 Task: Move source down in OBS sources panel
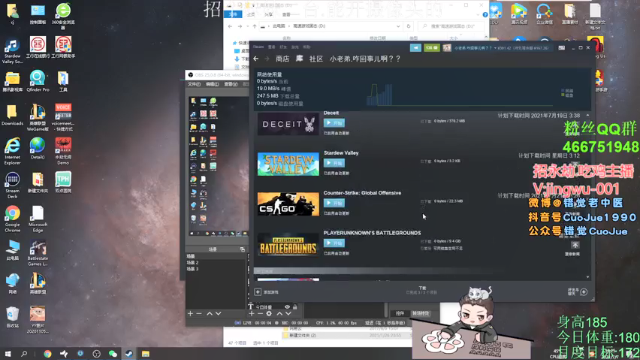[288, 313]
